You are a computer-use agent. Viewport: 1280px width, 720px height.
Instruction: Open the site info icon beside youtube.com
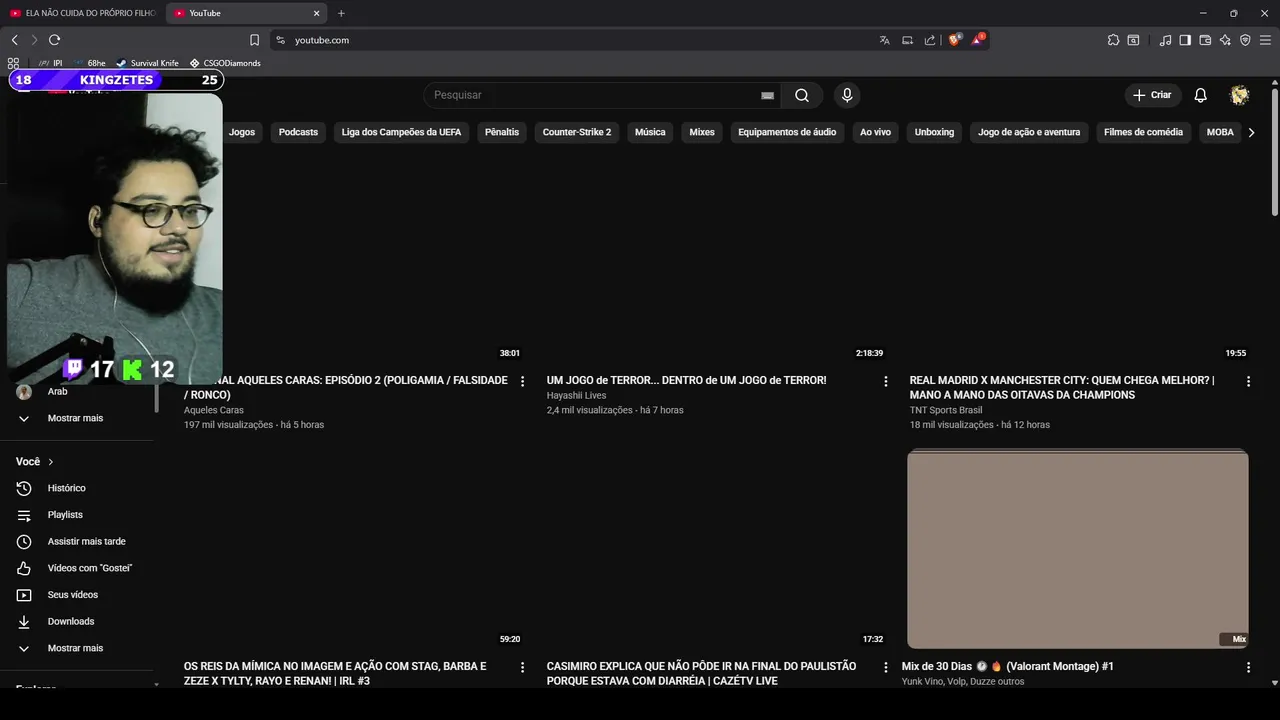[281, 40]
